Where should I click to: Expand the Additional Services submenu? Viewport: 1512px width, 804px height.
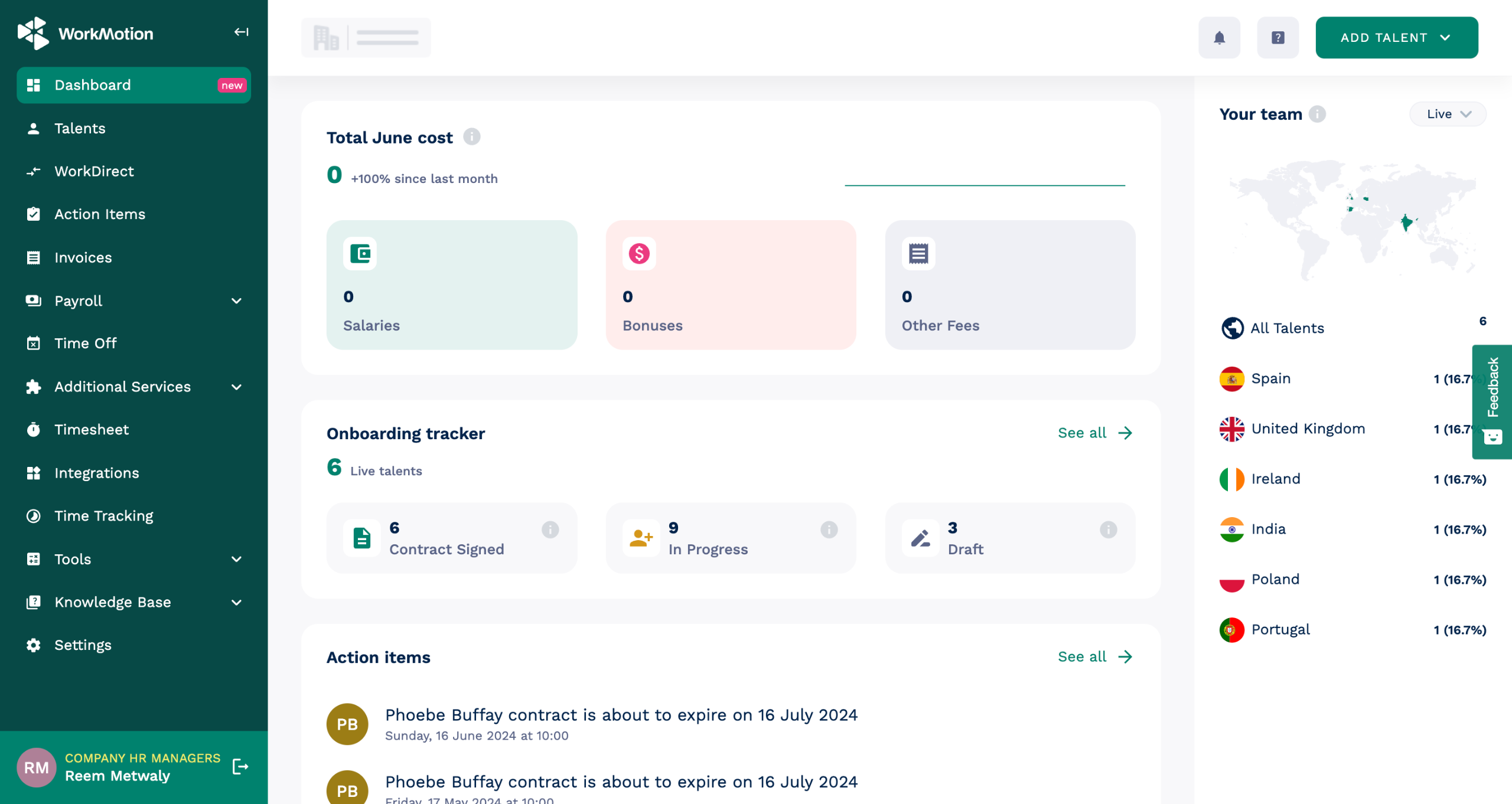tap(236, 387)
